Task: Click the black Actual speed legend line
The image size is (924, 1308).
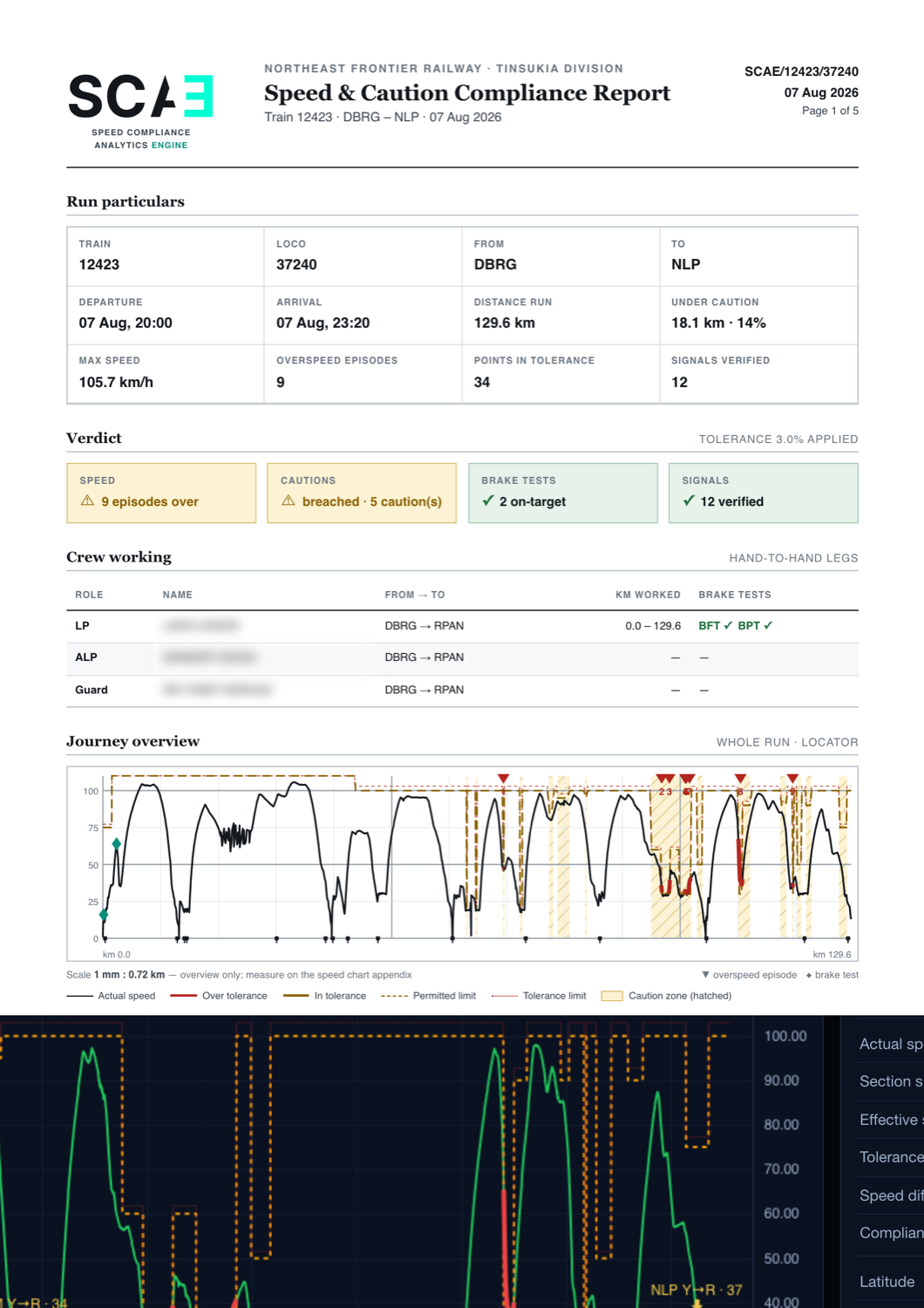Action: tap(79, 996)
